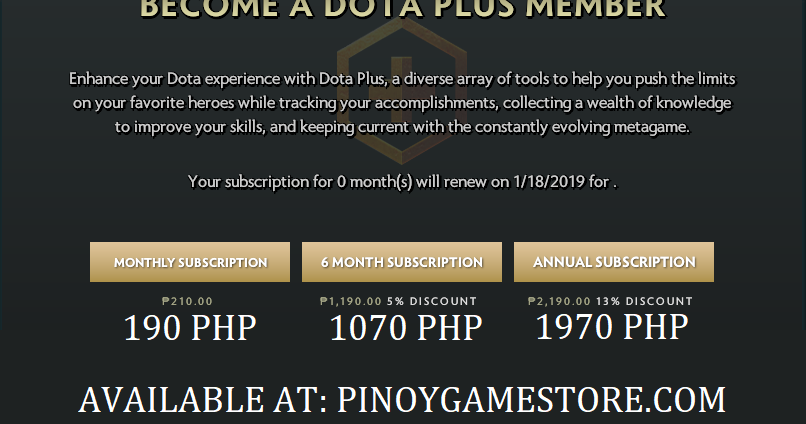The width and height of the screenshot is (806, 424).
Task: Click the 'on your favorite heroes' description line
Action: pyautogui.click(x=402, y=103)
